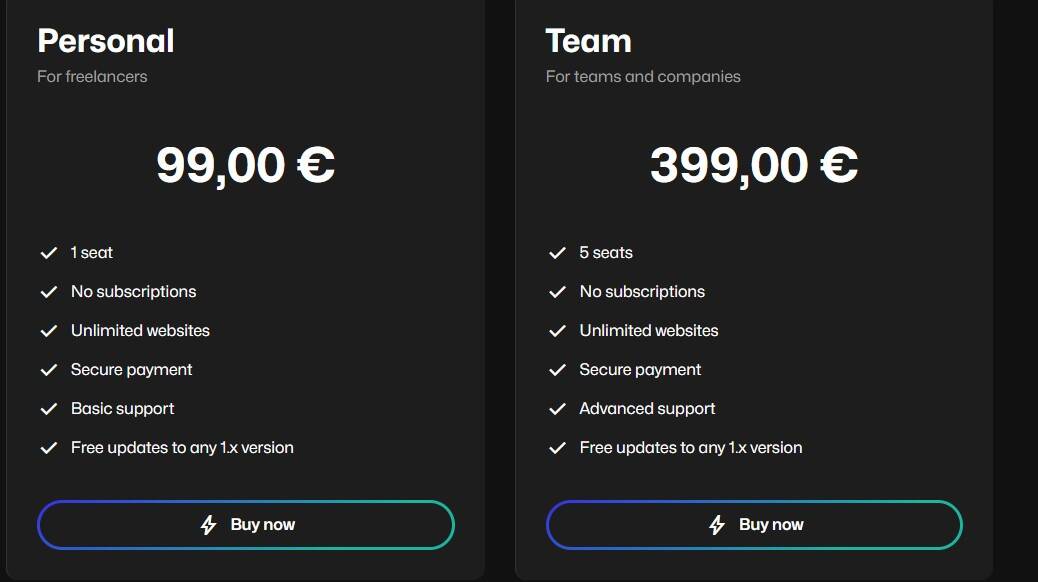
Task: Click the '99,00 €' price label
Action: coord(245,164)
